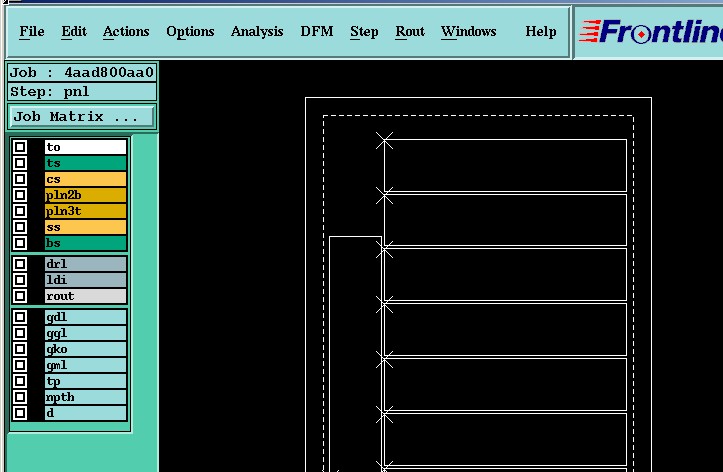This screenshot has width=723, height=472.
Task: Toggle the gdl layer checkbox
Action: [20, 317]
